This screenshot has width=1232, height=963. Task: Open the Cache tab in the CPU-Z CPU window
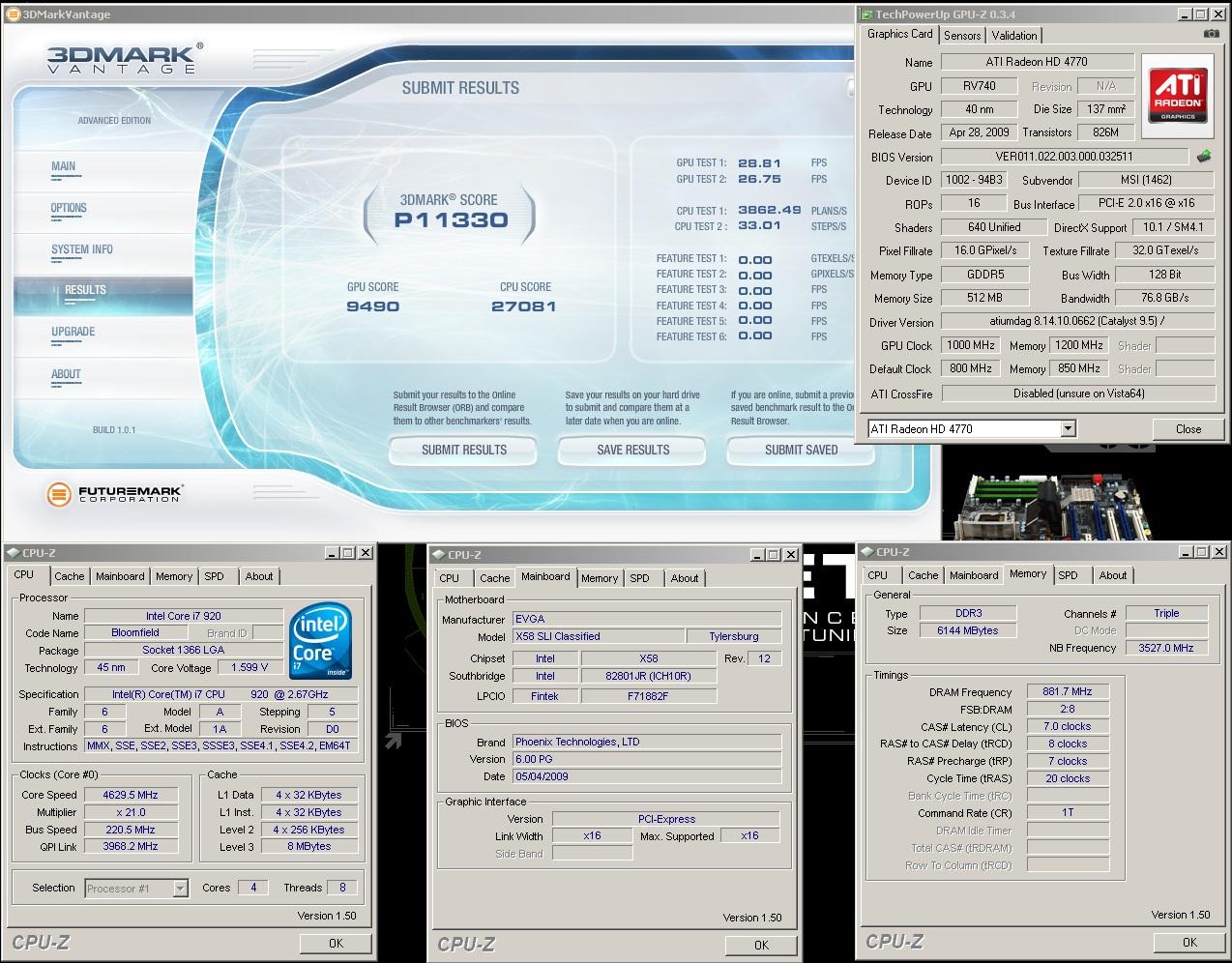pyautogui.click(x=69, y=576)
